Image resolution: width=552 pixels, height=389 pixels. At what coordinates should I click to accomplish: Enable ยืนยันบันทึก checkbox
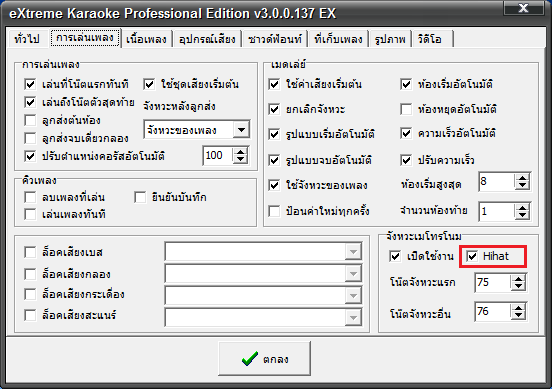[x=140, y=197]
